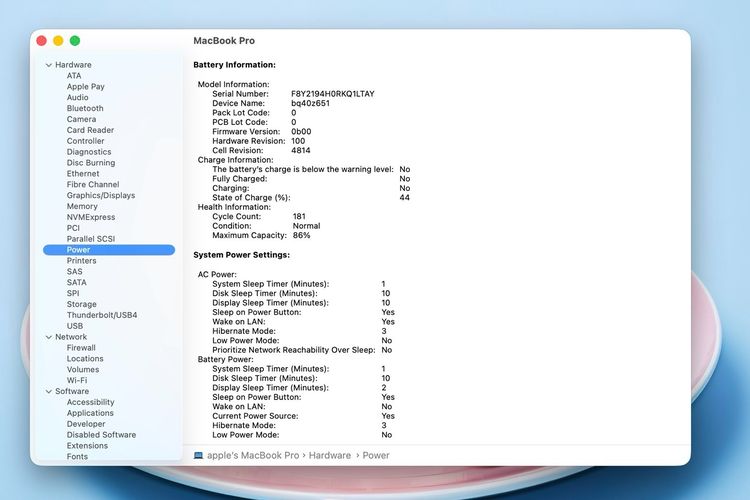Open Accessibility under Software
This screenshot has width=750, height=500.
coord(91,402)
